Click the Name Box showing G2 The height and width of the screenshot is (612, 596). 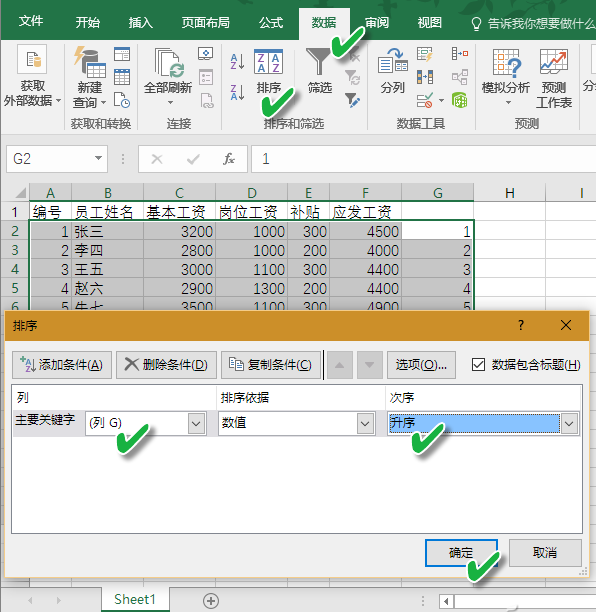coord(57,158)
